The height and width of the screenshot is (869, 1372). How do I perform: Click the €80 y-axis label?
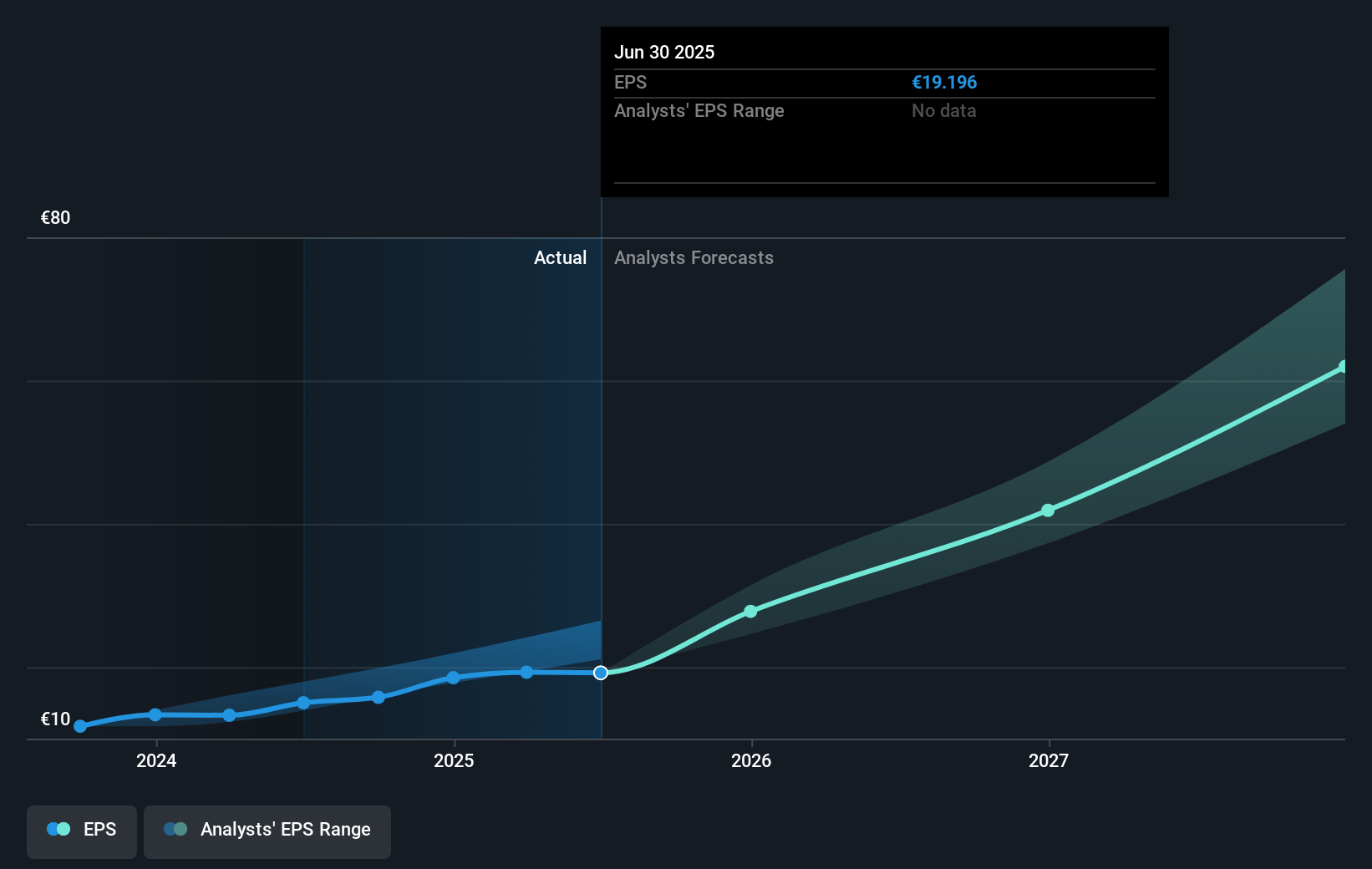56,217
